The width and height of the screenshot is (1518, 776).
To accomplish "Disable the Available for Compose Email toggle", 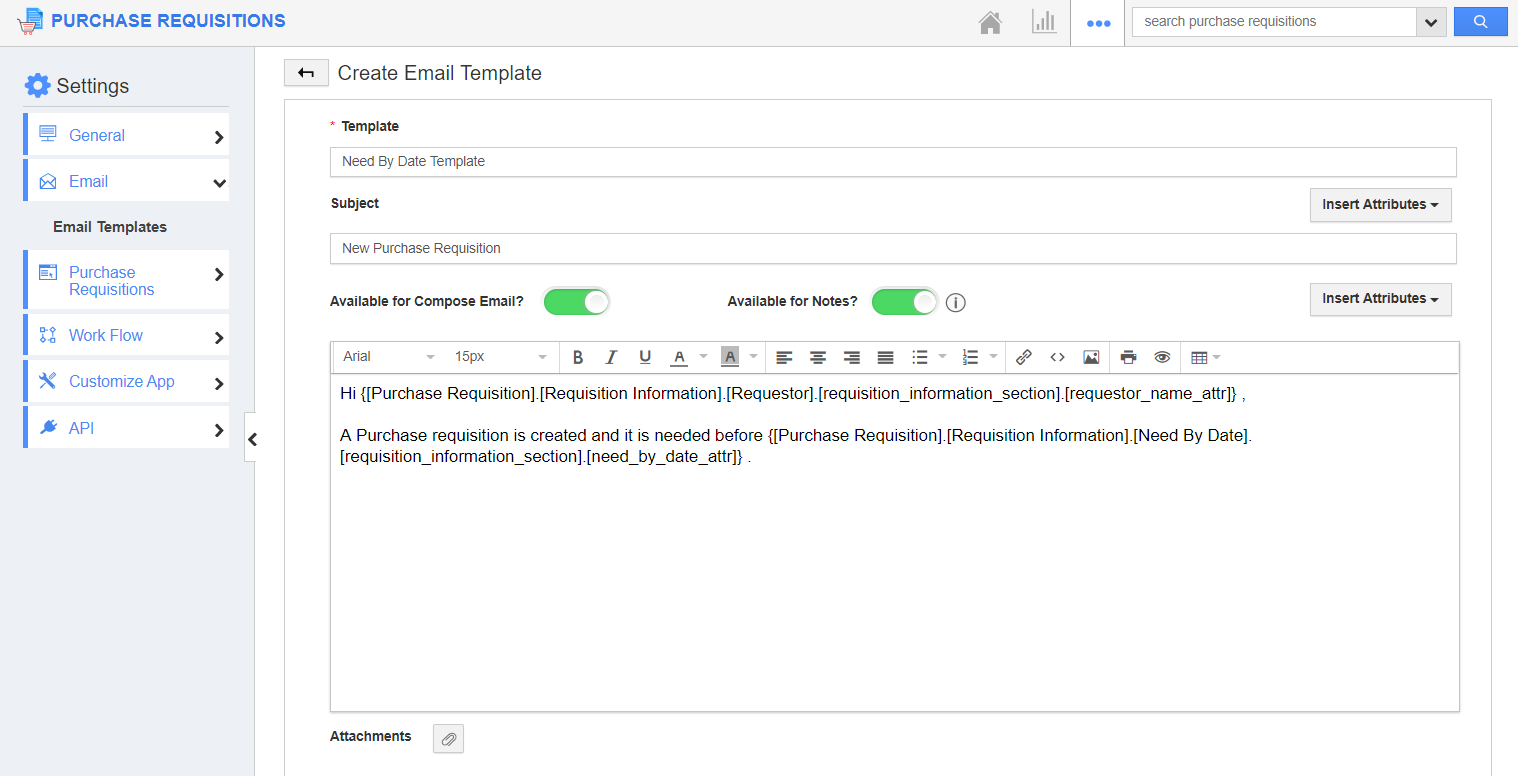I will 577,301.
